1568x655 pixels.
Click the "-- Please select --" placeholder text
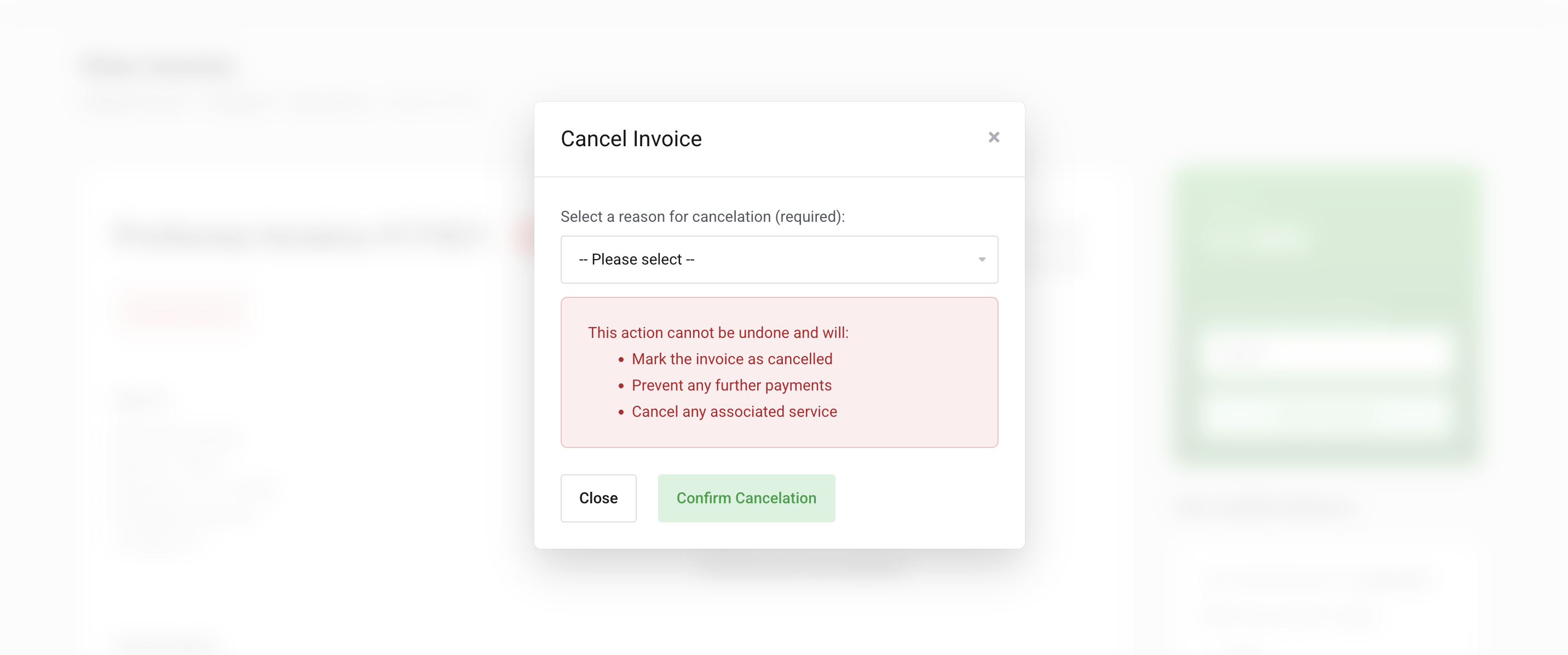pyautogui.click(x=636, y=260)
